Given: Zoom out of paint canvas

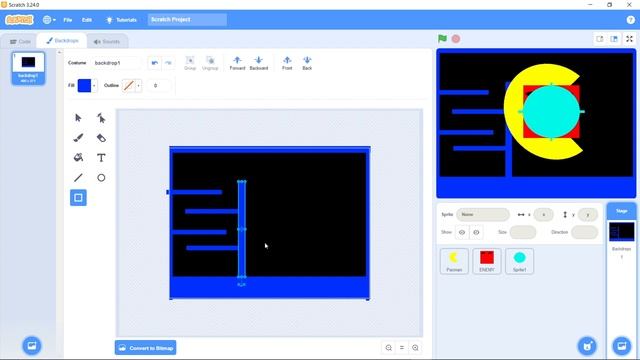Looking at the screenshot, I should [x=389, y=348].
